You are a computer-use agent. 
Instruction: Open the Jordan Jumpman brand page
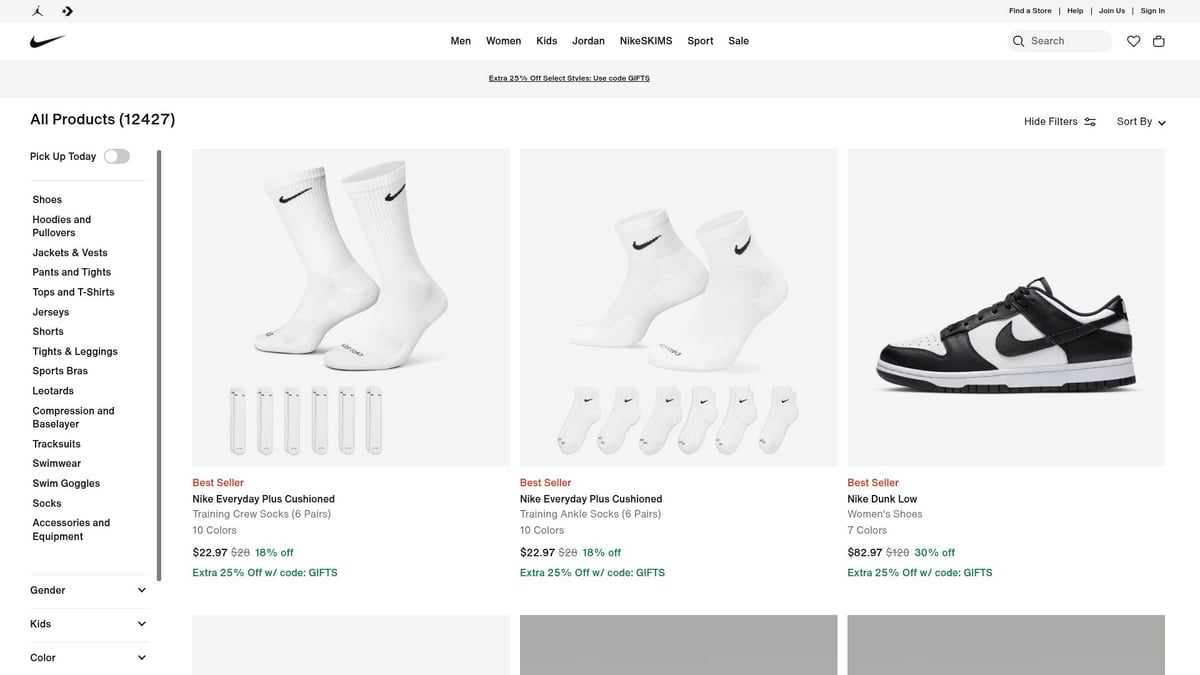pyautogui.click(x=37, y=11)
